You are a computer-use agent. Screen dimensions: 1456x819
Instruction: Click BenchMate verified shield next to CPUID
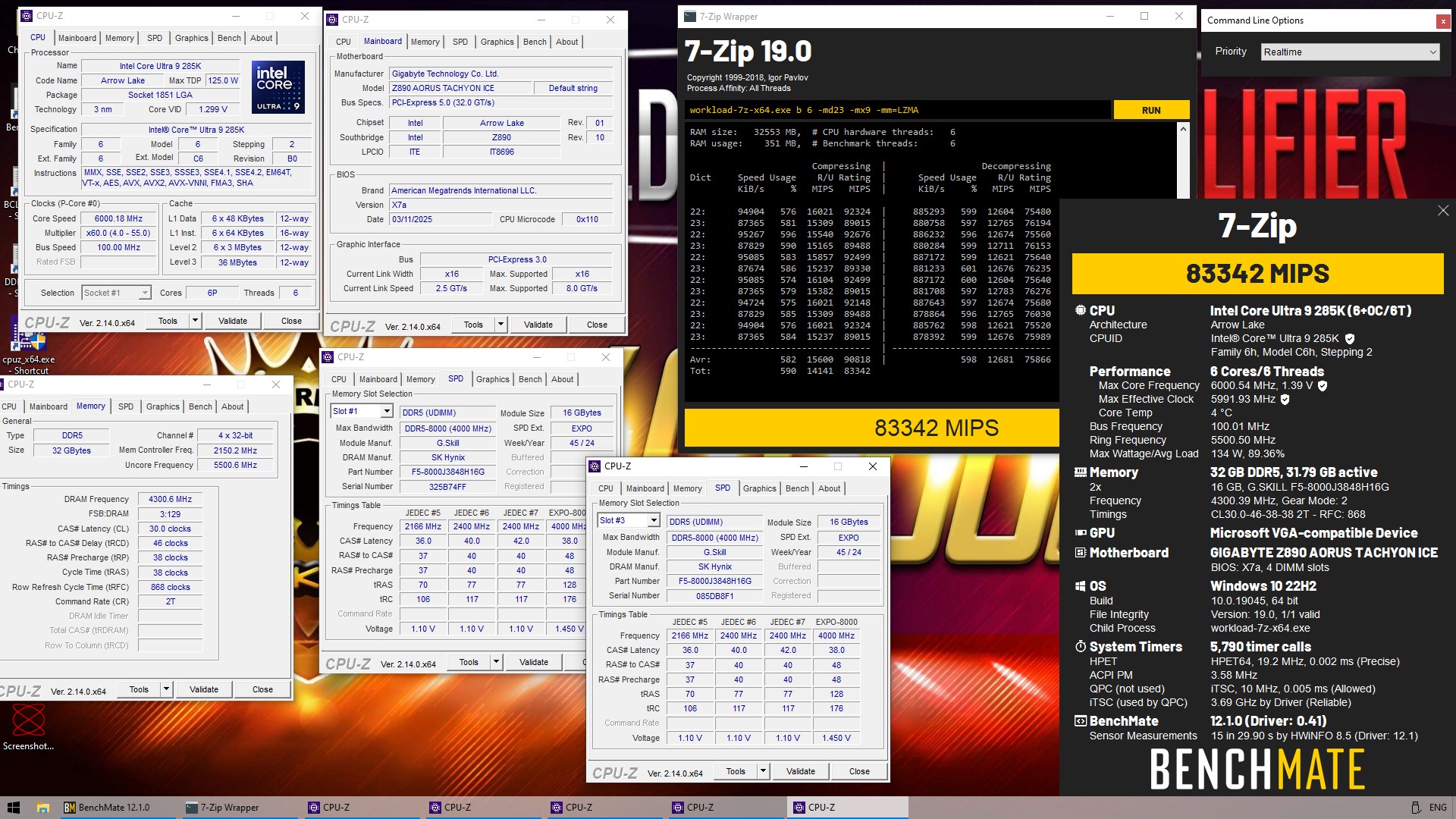tap(1350, 339)
